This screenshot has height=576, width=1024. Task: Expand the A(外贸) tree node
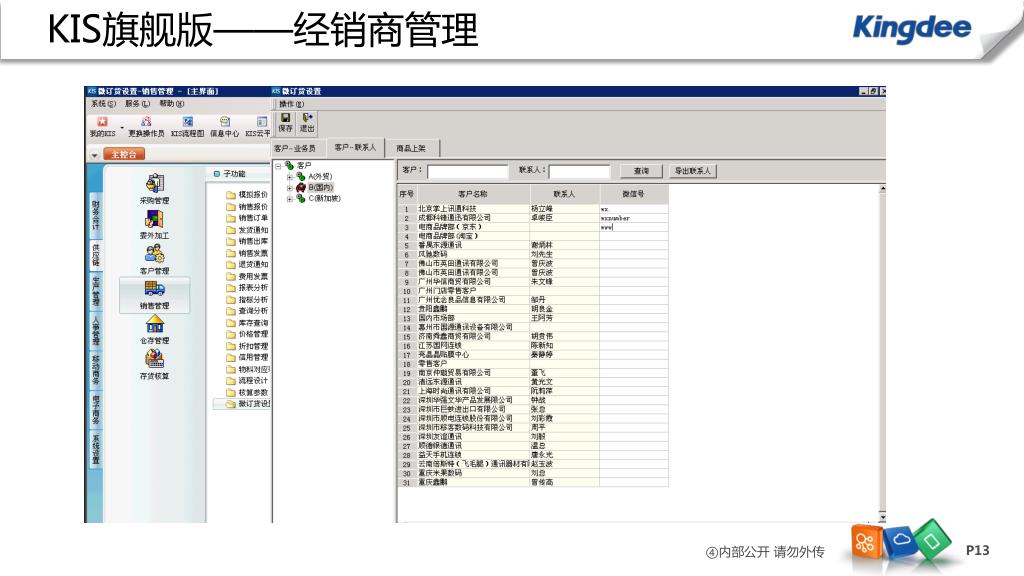[x=289, y=177]
